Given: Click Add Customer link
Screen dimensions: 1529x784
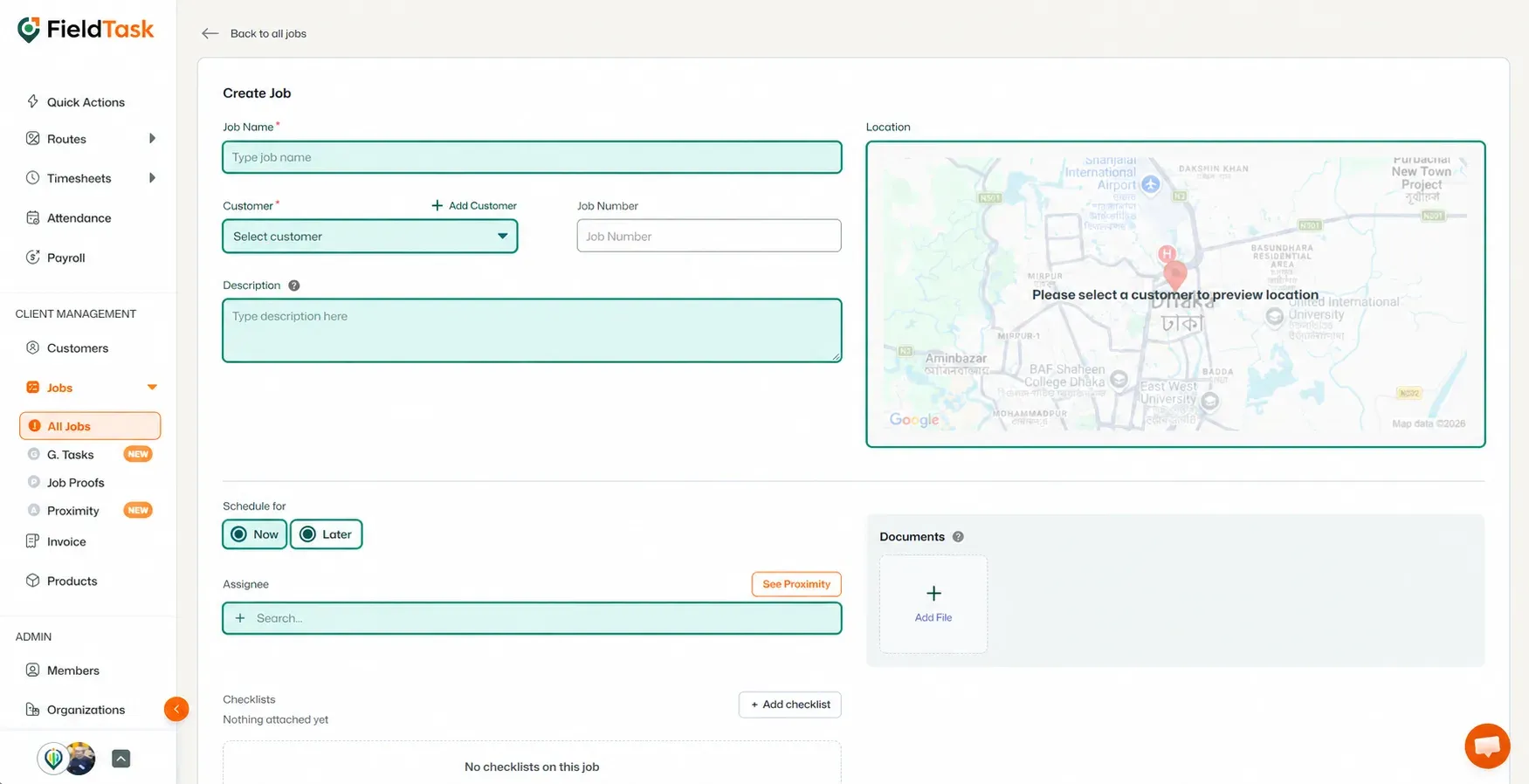Looking at the screenshot, I should [x=474, y=206].
